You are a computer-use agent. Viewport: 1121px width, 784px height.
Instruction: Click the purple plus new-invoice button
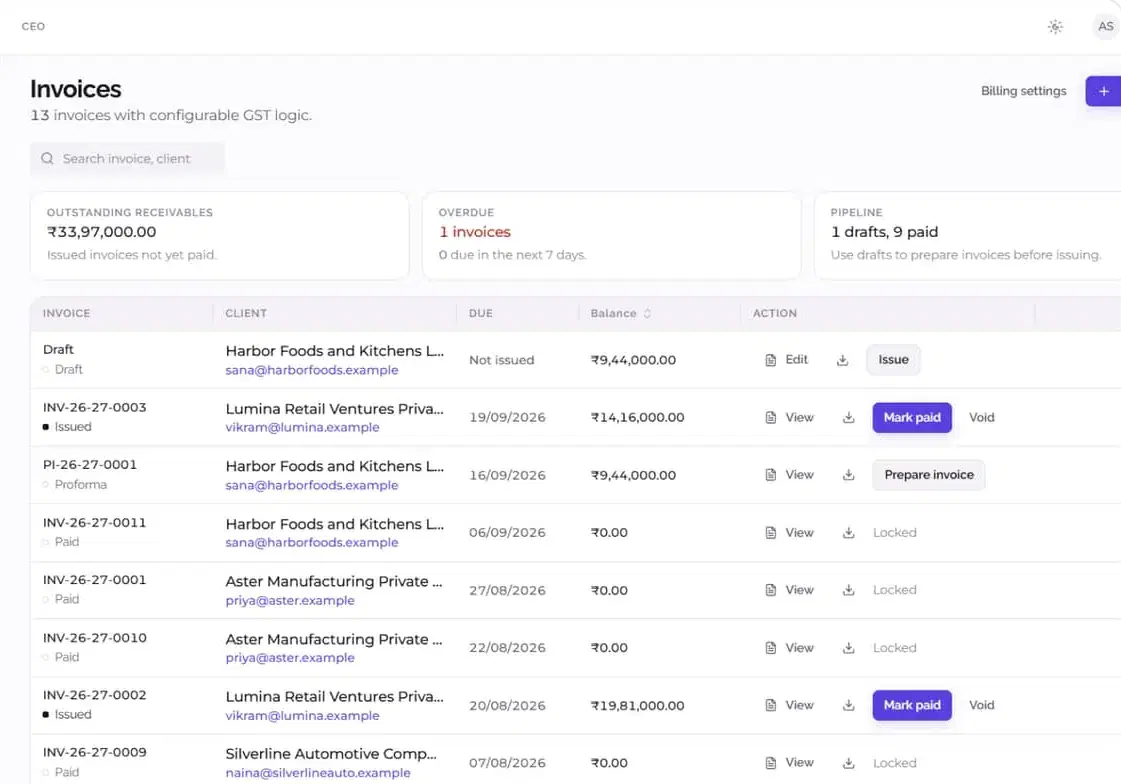1103,91
